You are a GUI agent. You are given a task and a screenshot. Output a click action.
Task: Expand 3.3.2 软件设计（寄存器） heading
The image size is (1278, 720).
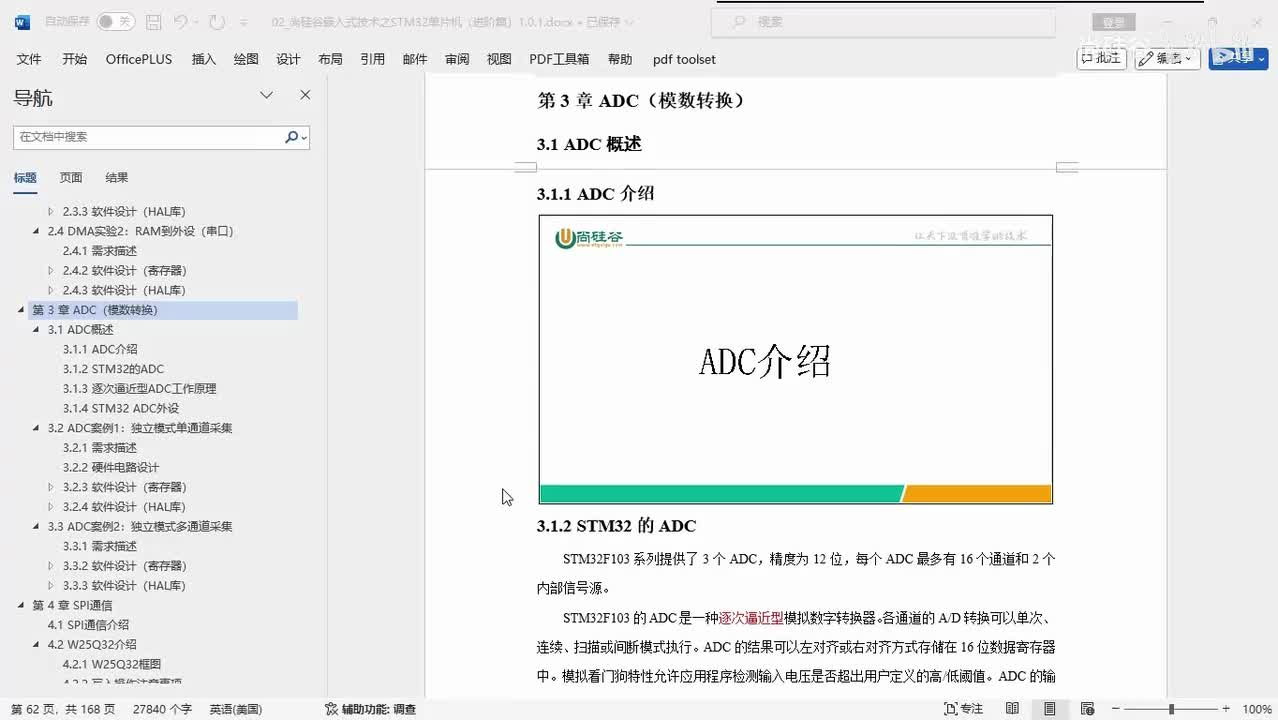click(52, 566)
